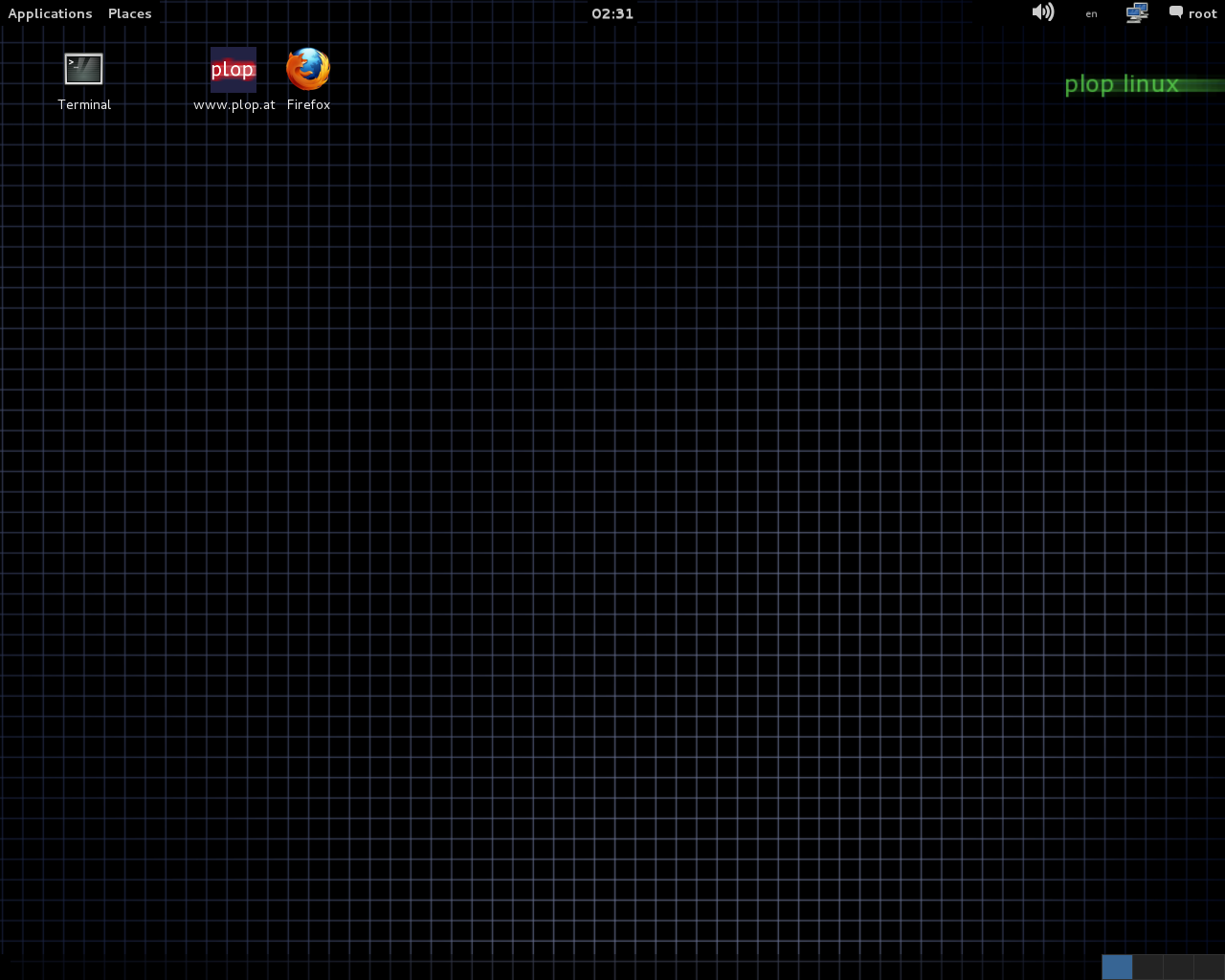Select the 'Terminal' icon label text
The width and height of the screenshot is (1225, 980).
click(x=84, y=104)
